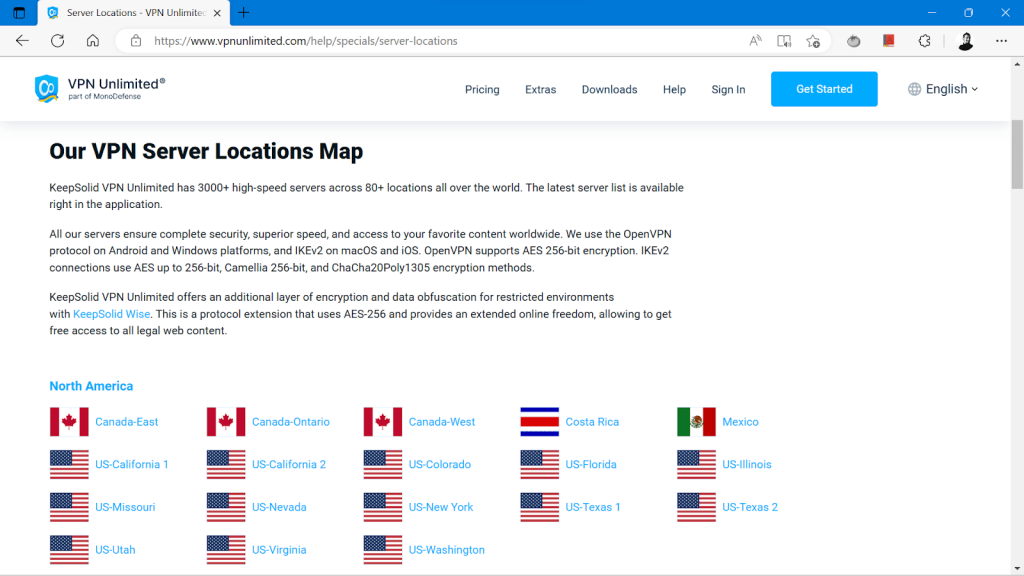This screenshot has height=576, width=1024.
Task: Click the vertical page scrollbar thumb
Action: (x=1017, y=154)
